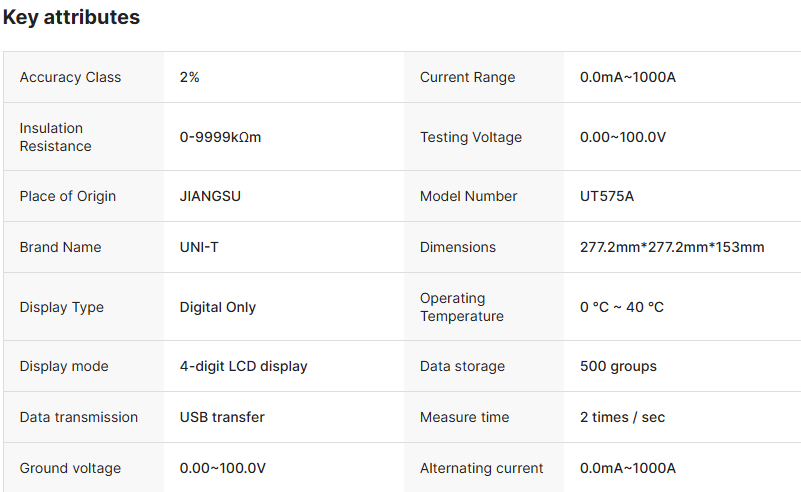Screen dimensions: 801x492
Task: Select the Alternating current label
Action: point(481,468)
